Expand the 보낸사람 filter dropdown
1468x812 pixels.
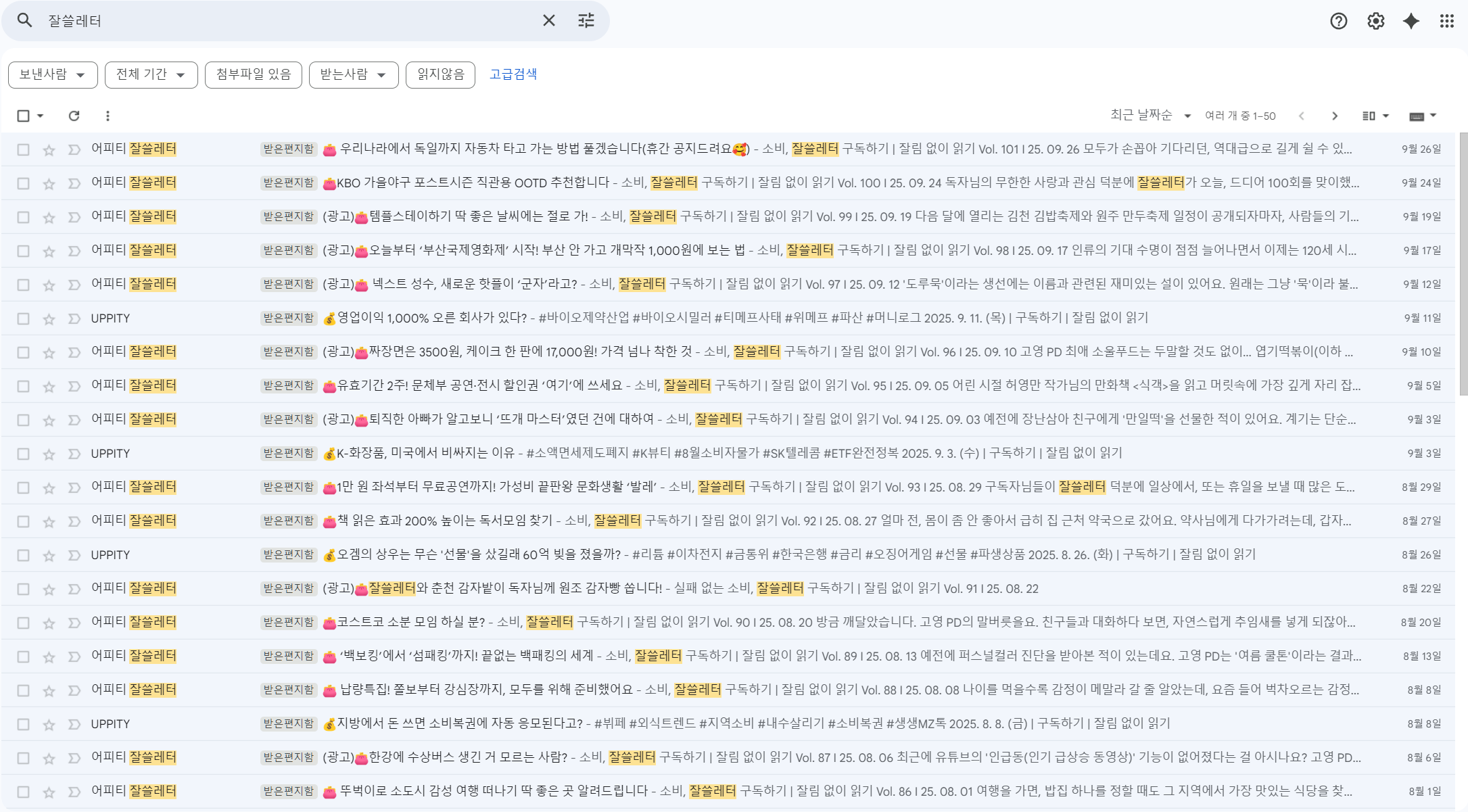[53, 74]
